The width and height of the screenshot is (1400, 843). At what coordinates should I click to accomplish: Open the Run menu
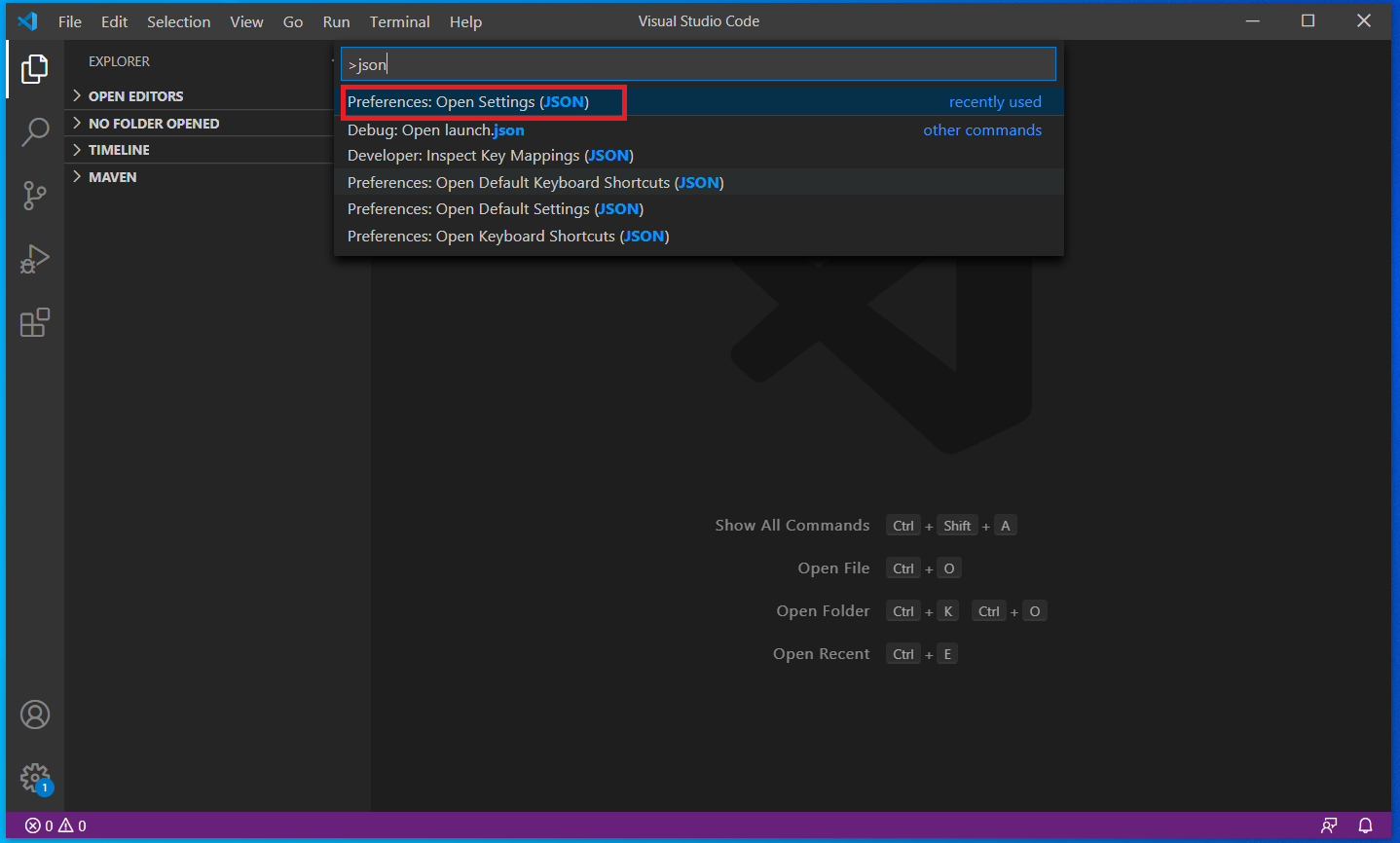pyautogui.click(x=336, y=20)
